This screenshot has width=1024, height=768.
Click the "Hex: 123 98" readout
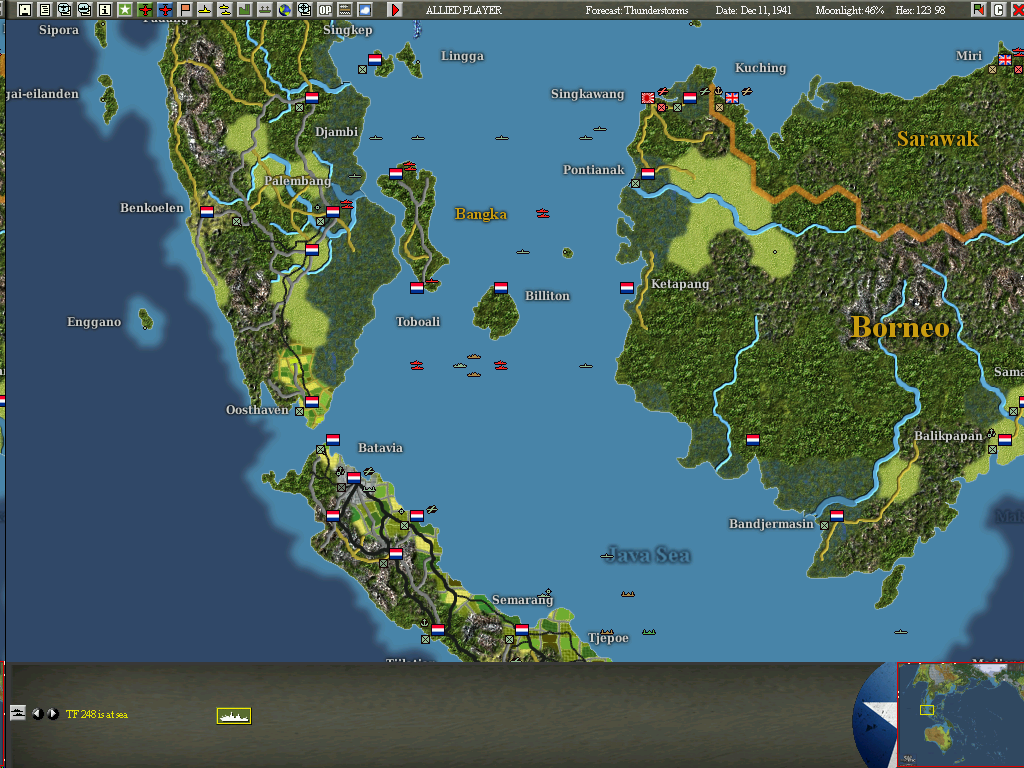coord(921,10)
